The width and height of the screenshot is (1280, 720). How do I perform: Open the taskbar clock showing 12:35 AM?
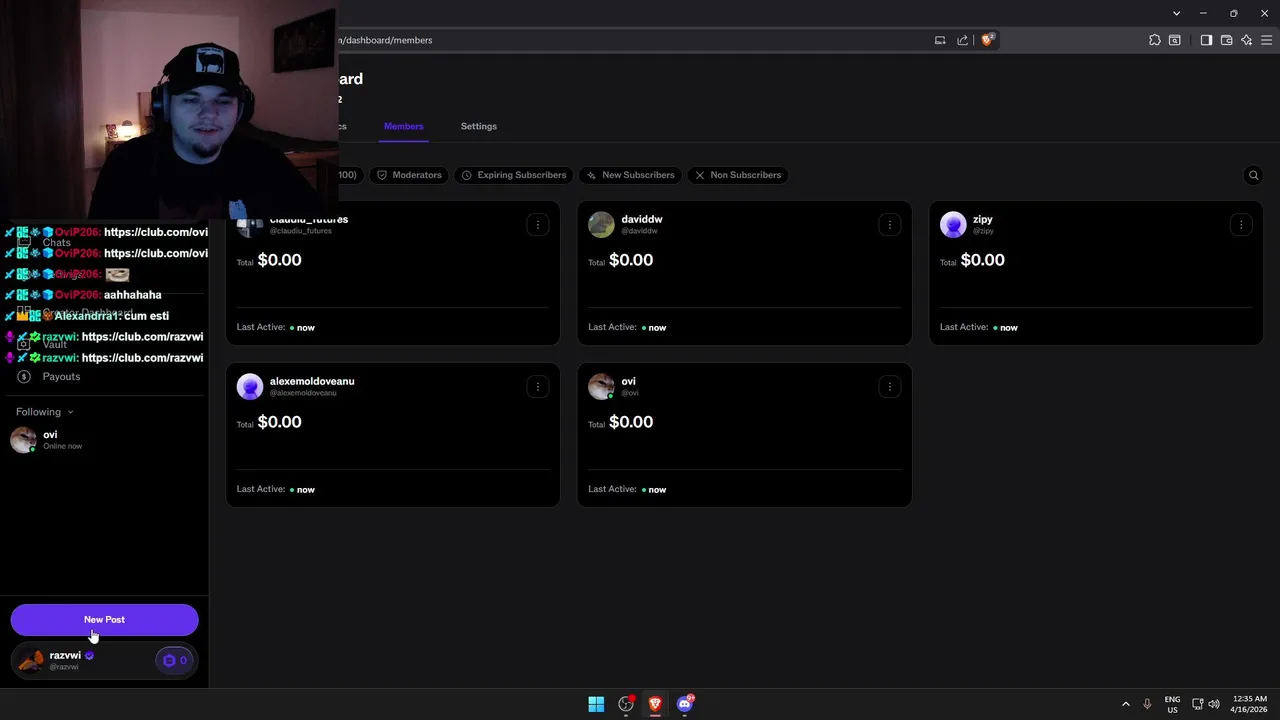coord(1249,704)
